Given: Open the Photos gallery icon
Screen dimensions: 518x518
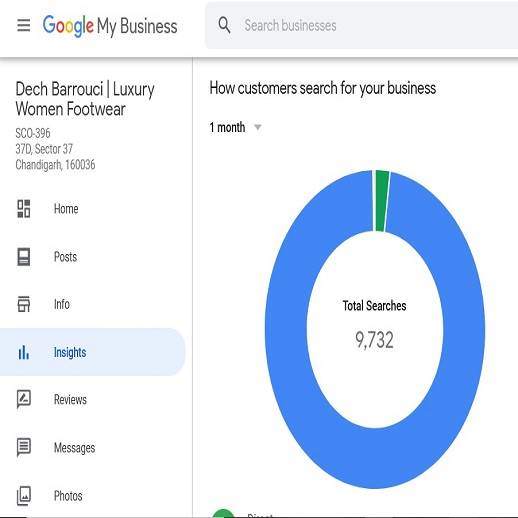Looking at the screenshot, I should coord(24,496).
